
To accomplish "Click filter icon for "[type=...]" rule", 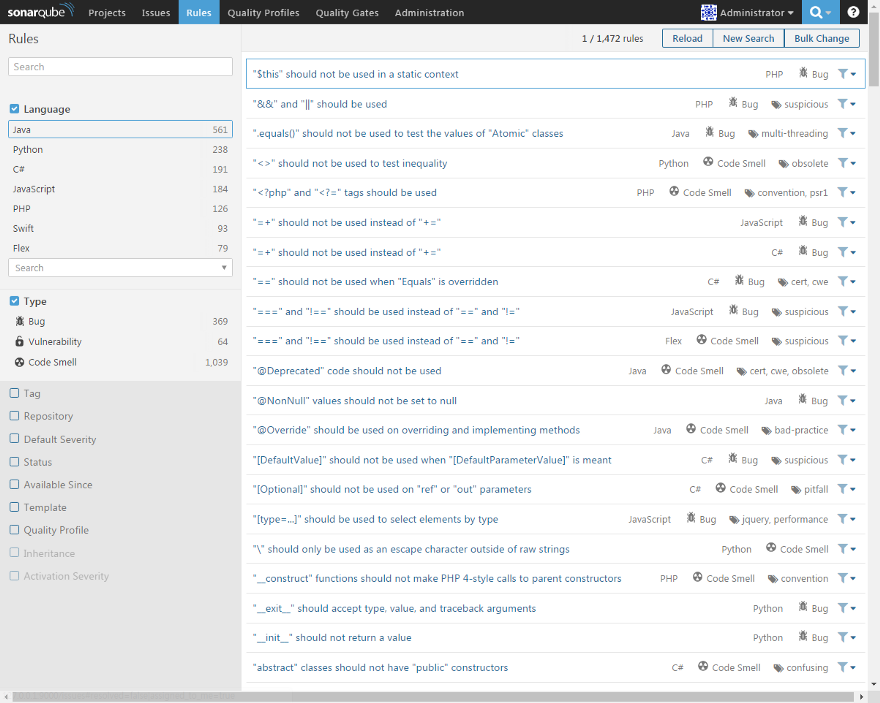I will pyautogui.click(x=842, y=519).
